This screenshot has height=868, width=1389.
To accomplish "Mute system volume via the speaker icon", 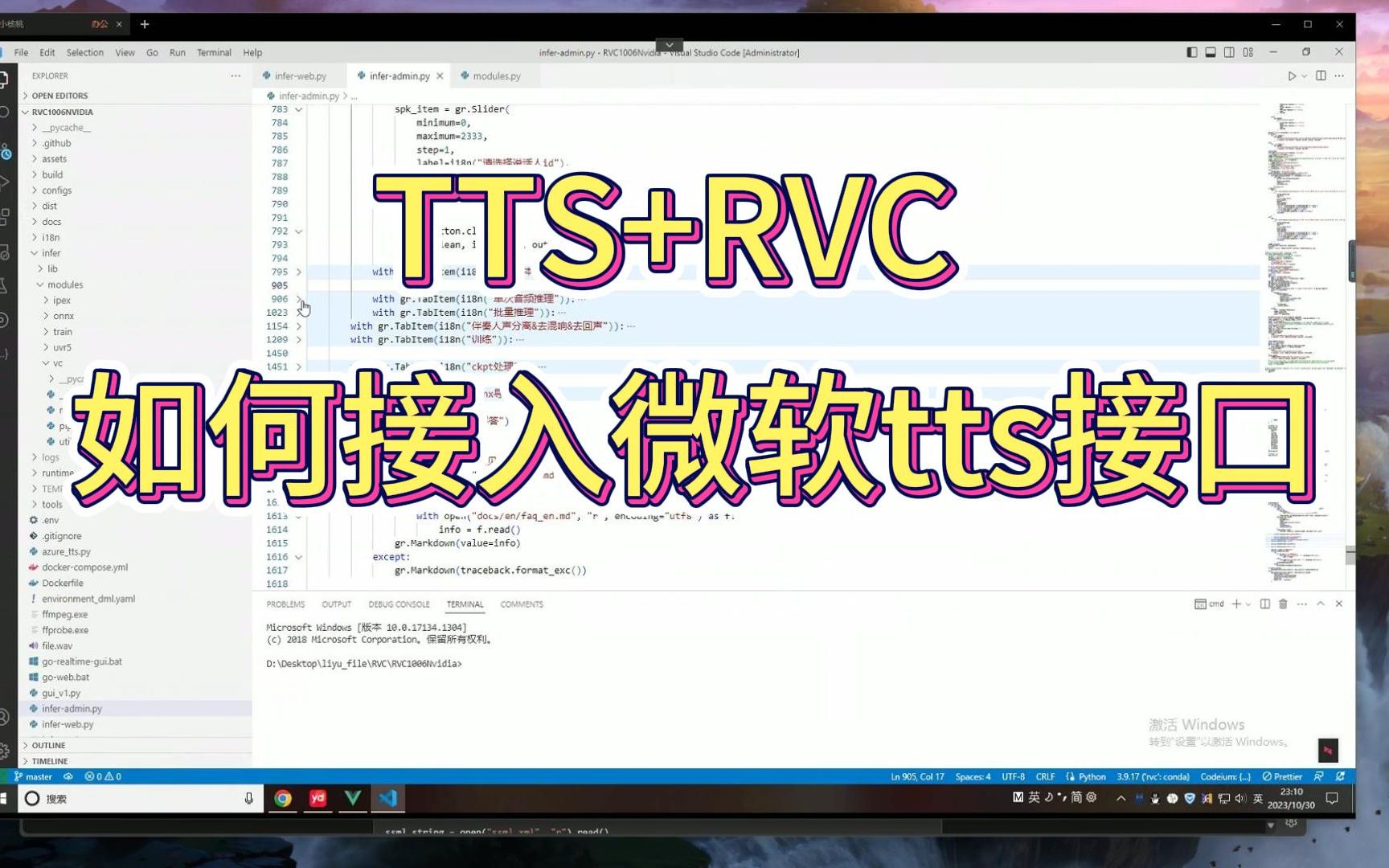I will pyautogui.click(x=1240, y=798).
